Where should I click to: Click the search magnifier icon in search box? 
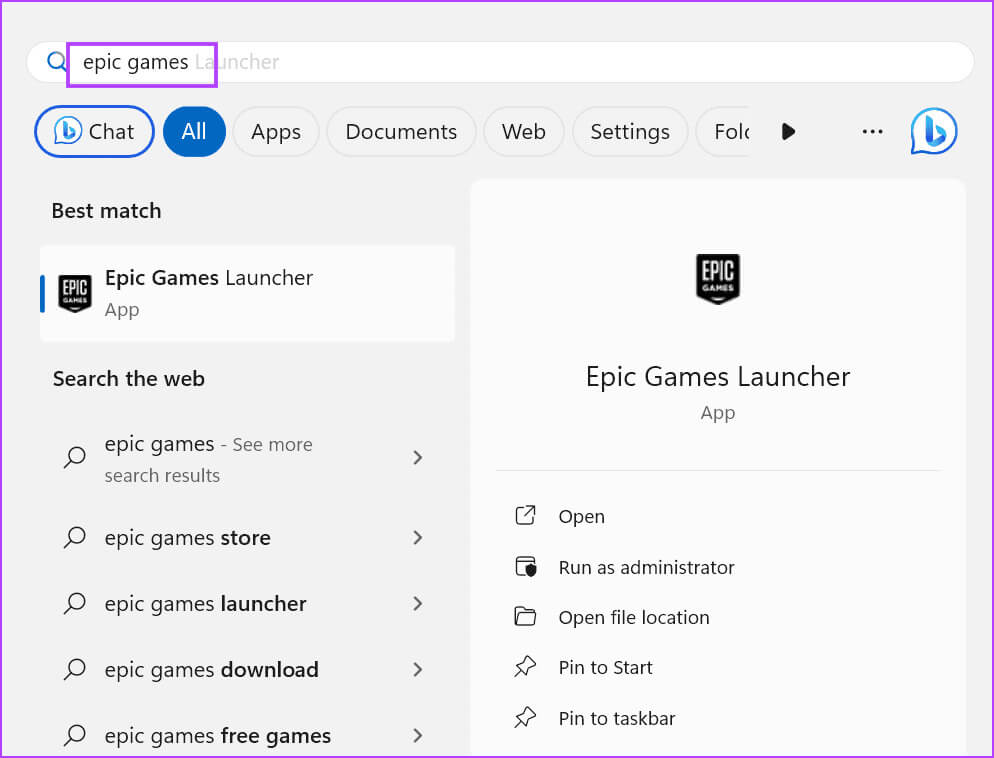coord(57,62)
